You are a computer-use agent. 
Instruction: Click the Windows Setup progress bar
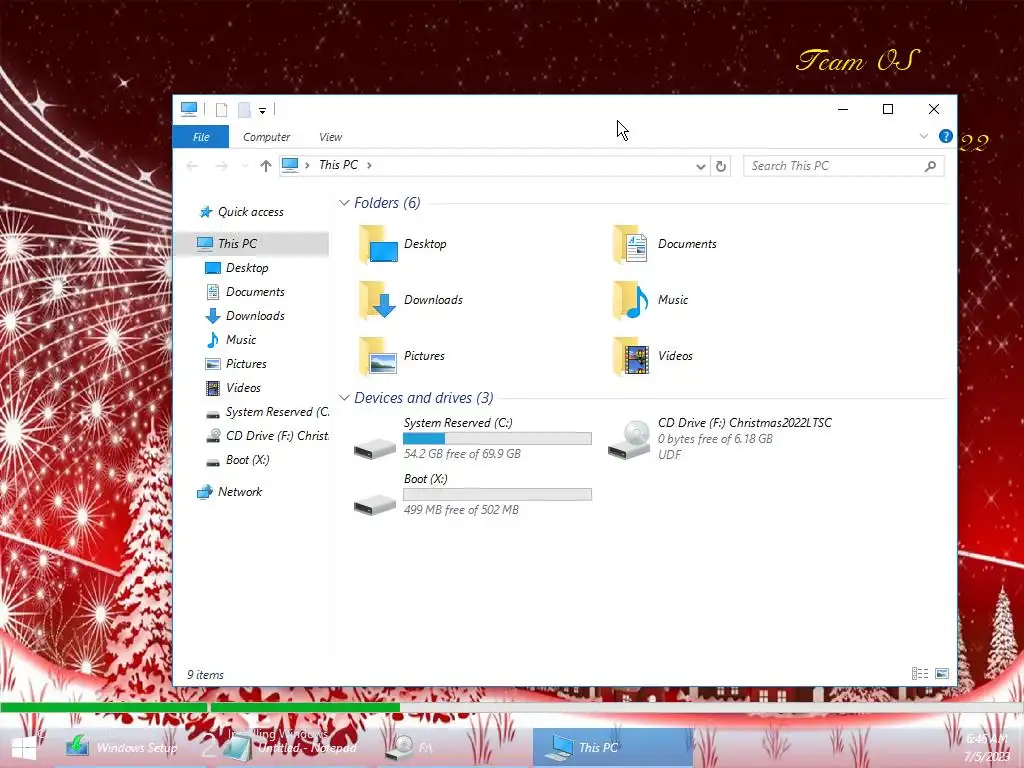click(x=512, y=707)
